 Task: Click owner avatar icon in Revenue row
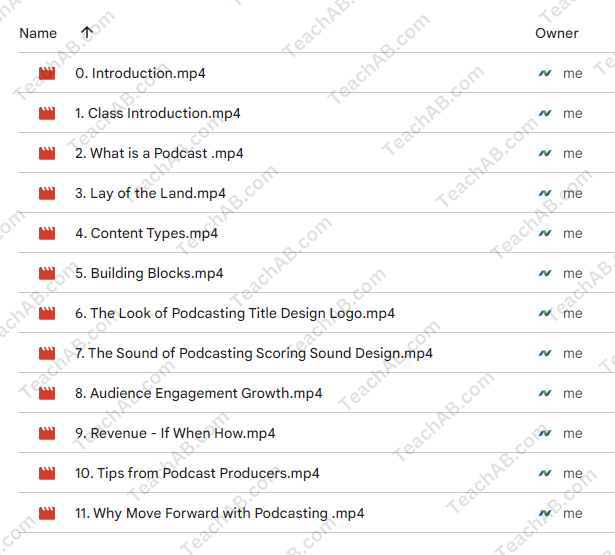tap(545, 433)
